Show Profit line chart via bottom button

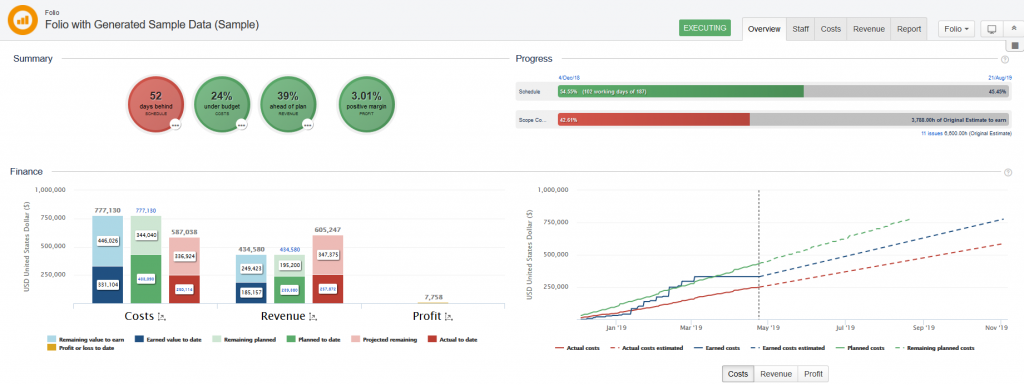tap(813, 374)
